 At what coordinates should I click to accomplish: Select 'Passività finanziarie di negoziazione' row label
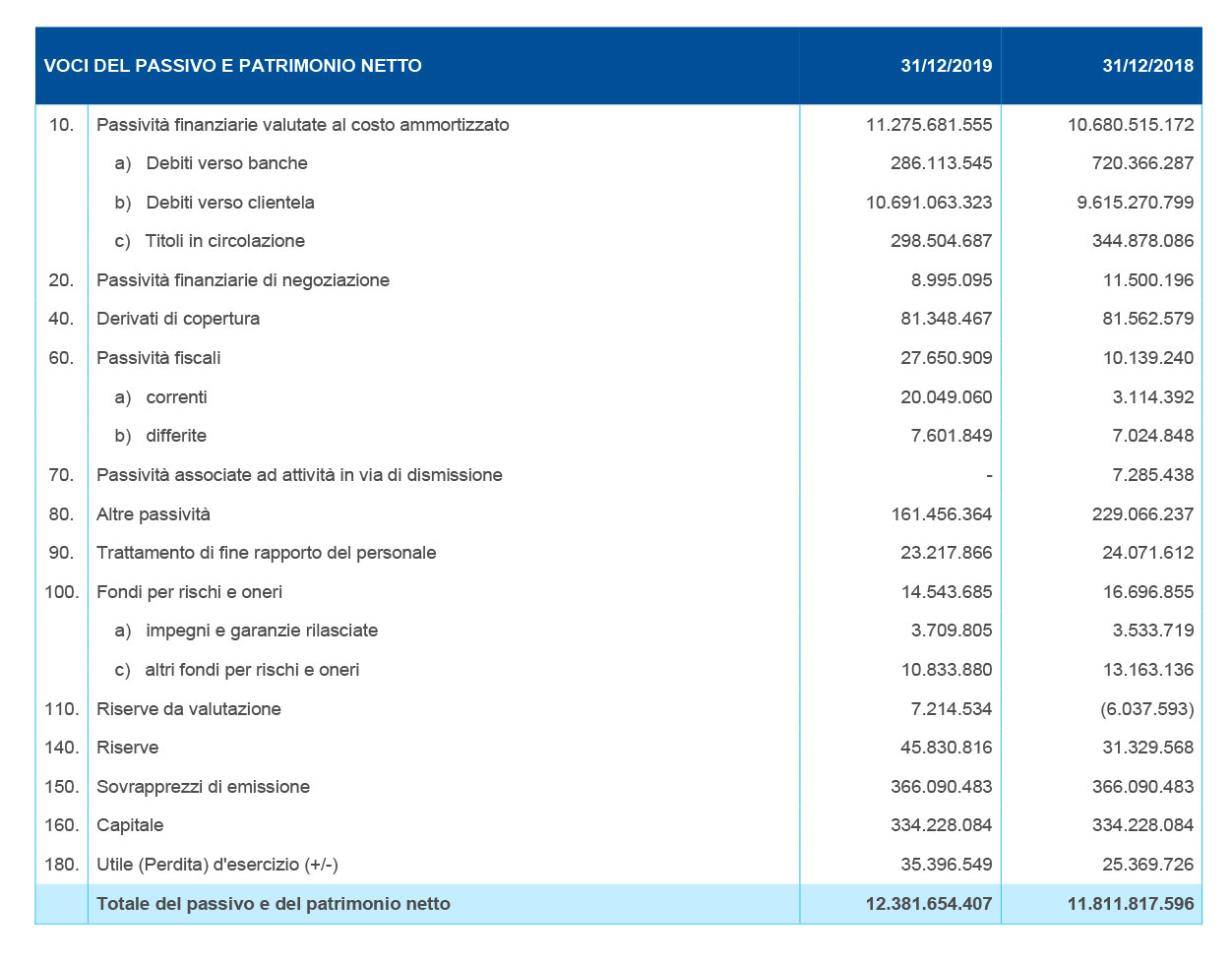pyautogui.click(x=243, y=280)
